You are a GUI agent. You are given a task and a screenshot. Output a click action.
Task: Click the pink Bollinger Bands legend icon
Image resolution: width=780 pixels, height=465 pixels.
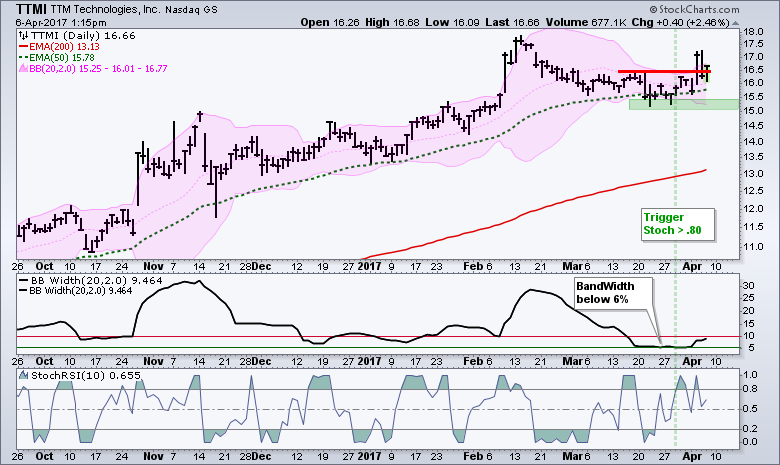23,69
